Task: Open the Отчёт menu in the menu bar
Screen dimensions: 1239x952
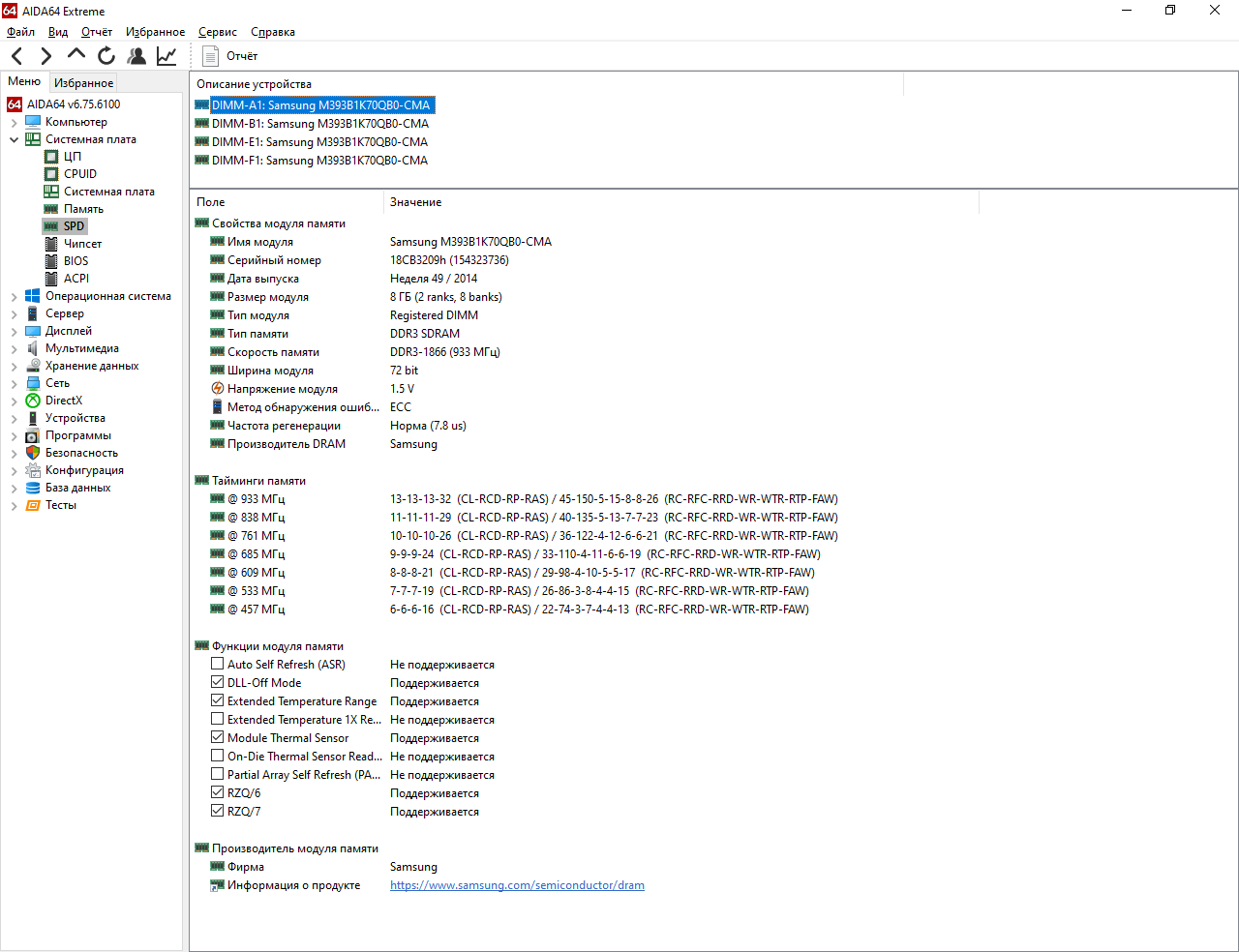Action: click(97, 32)
